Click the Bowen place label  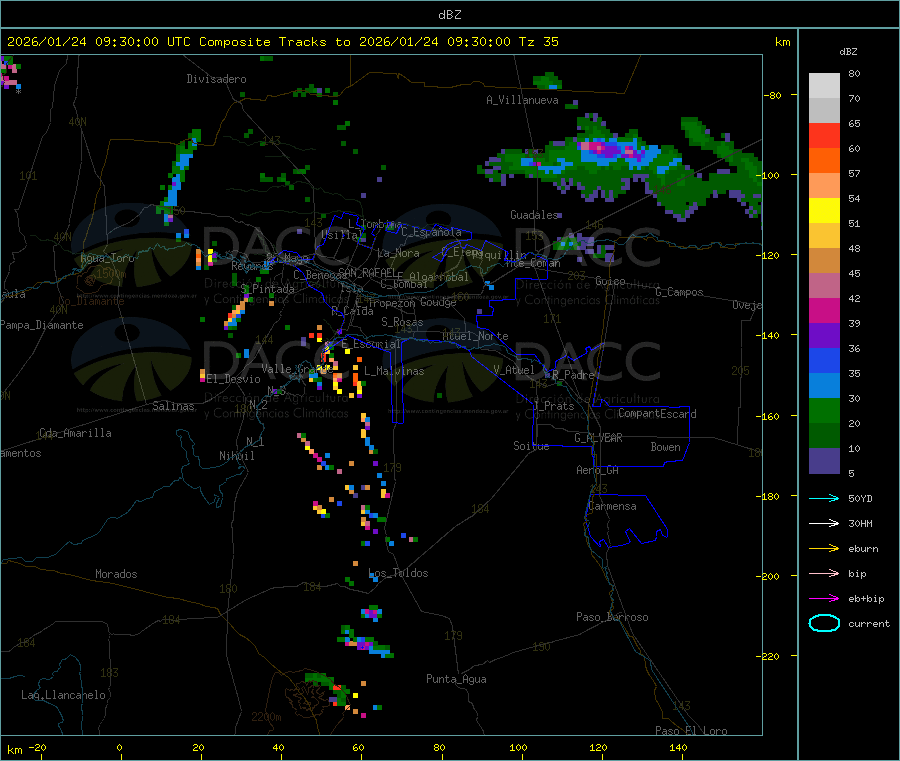pos(666,447)
